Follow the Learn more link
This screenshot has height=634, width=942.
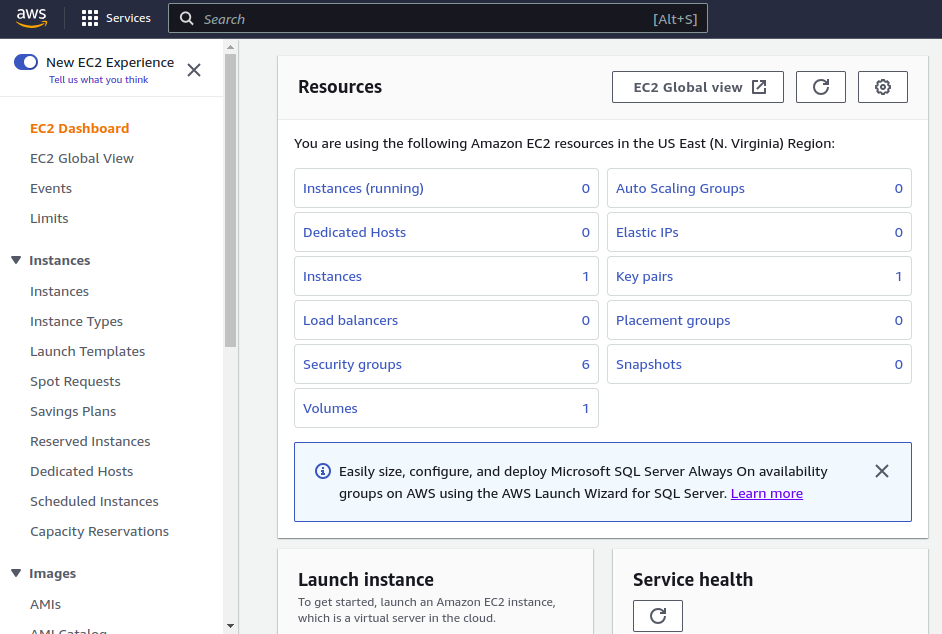coord(766,493)
